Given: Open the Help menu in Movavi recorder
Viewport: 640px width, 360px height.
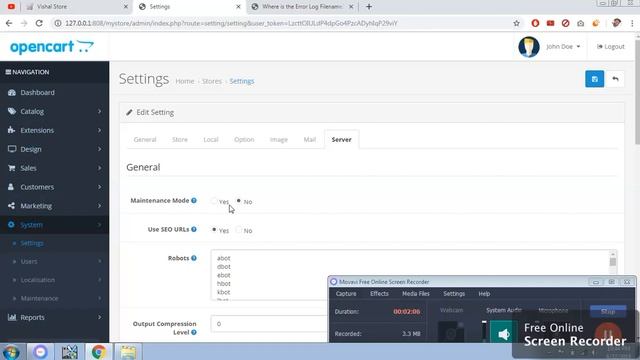Looking at the screenshot, I should point(484,294).
